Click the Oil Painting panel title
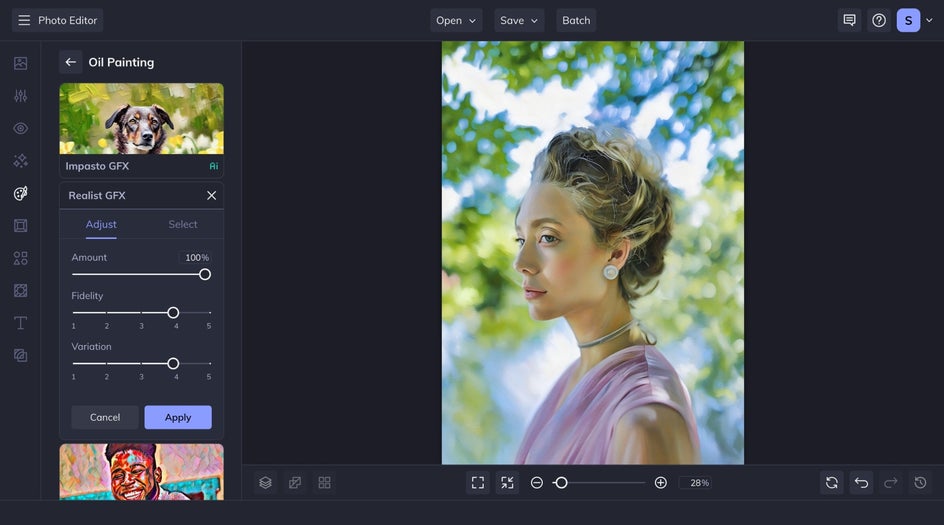 tap(121, 63)
